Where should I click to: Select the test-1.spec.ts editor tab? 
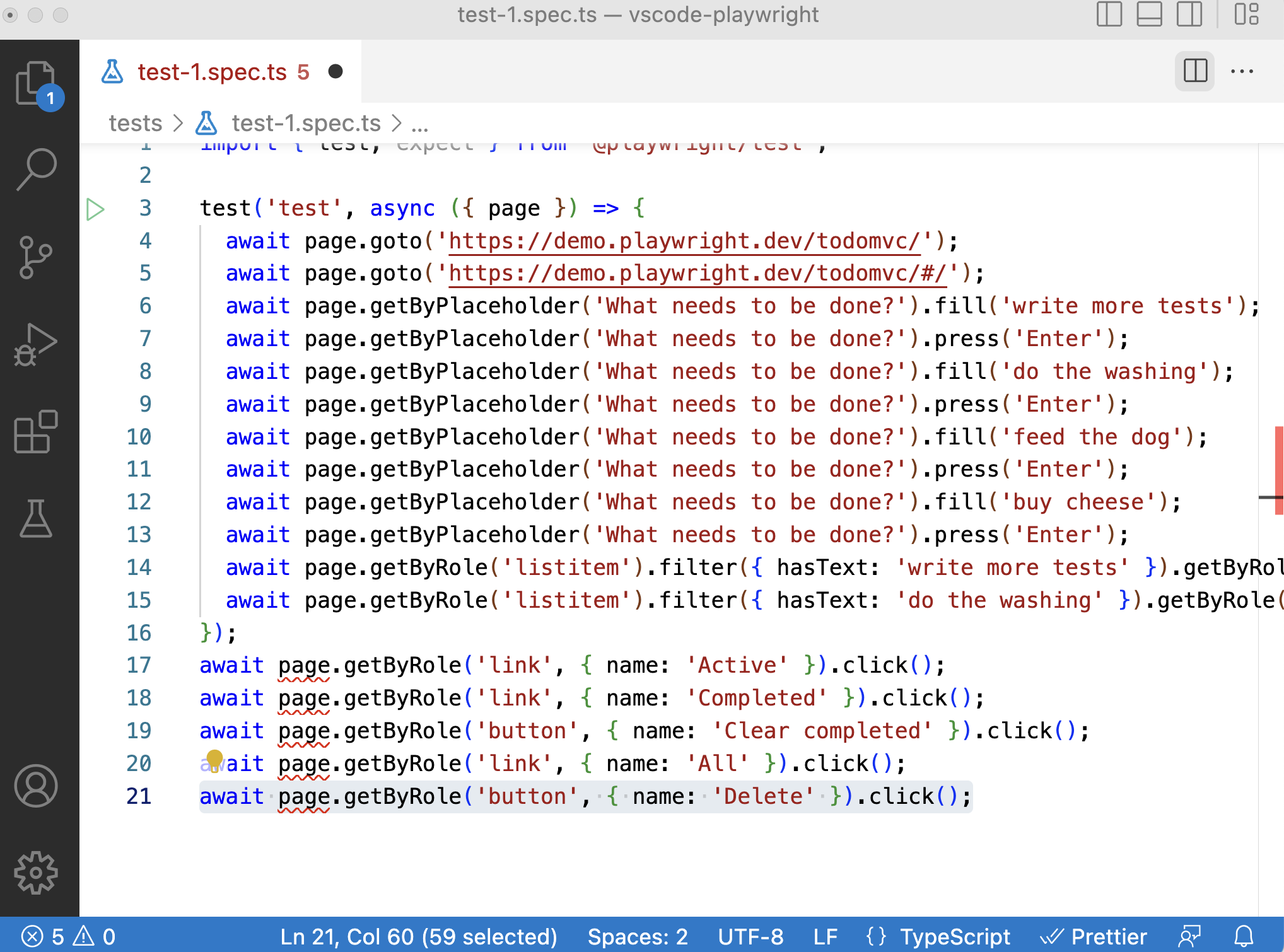click(221, 72)
